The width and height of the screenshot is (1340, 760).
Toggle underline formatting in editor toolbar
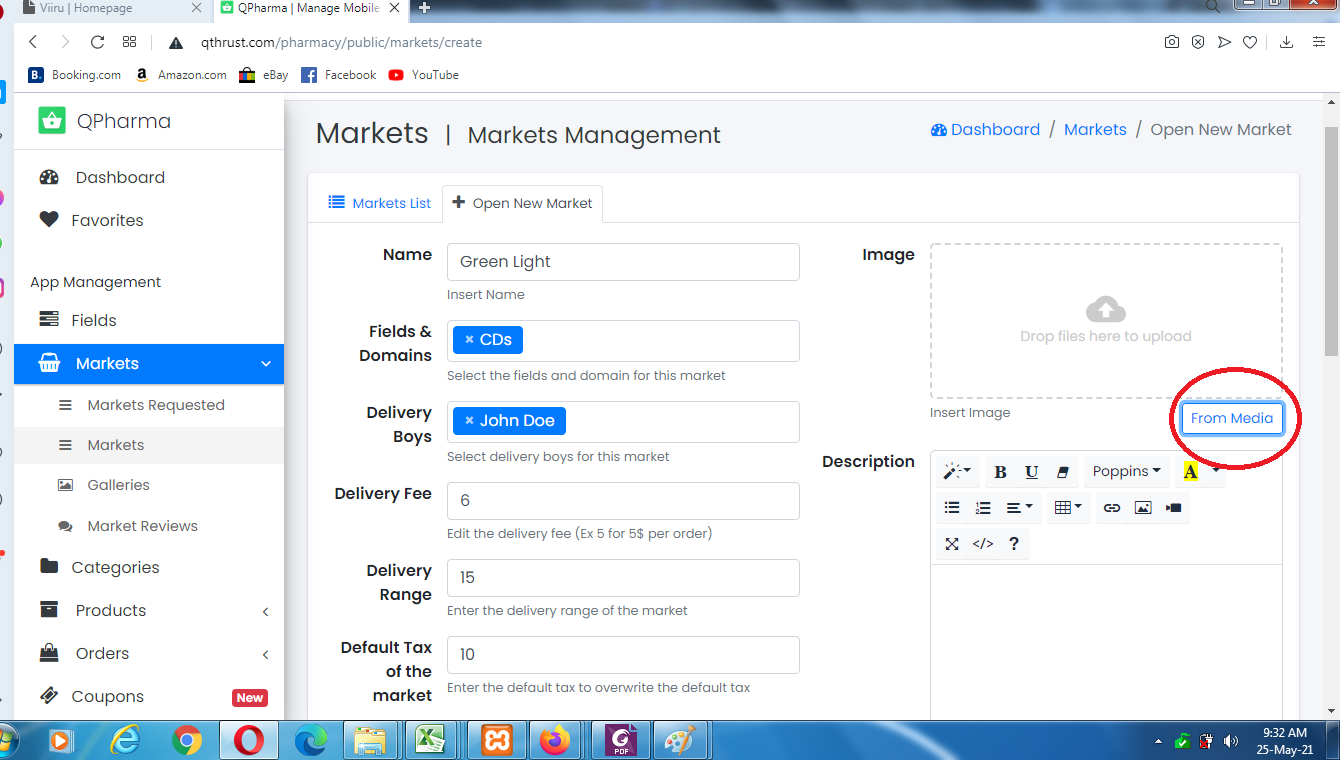1031,472
